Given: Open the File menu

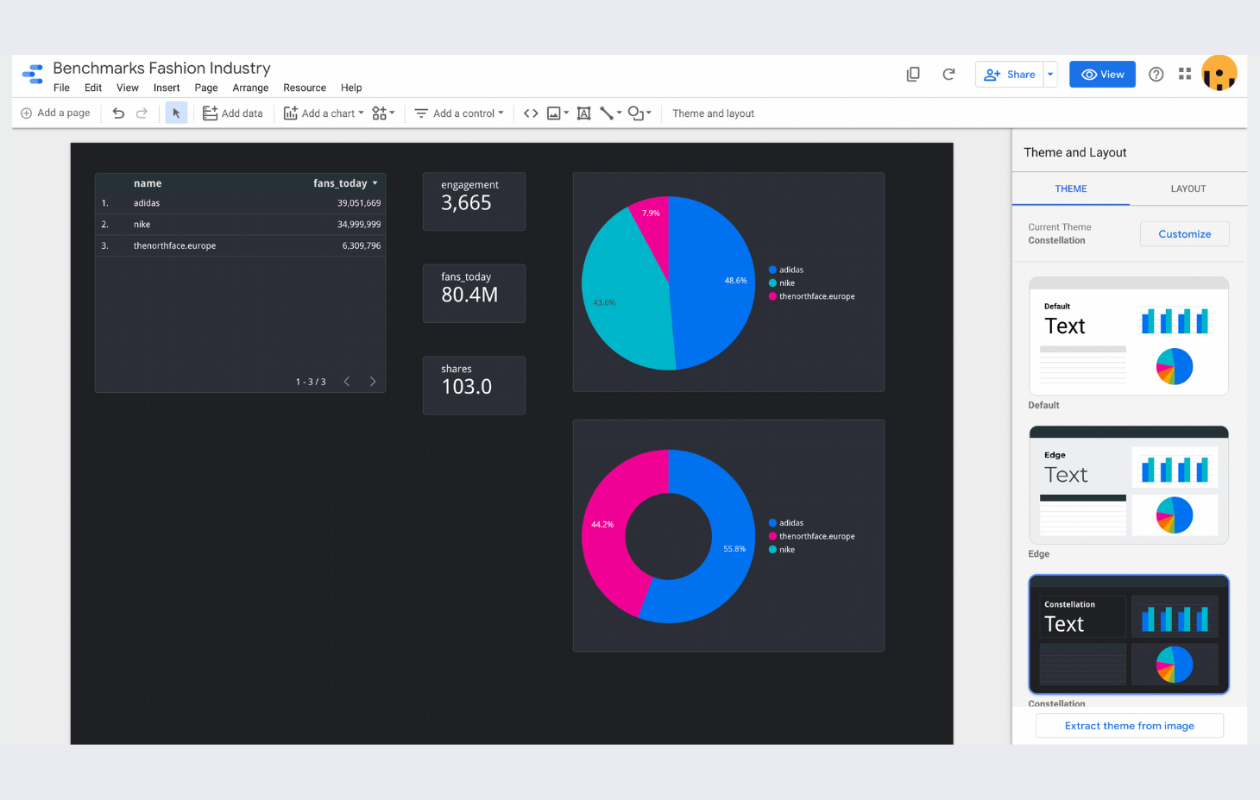Looking at the screenshot, I should [61, 88].
